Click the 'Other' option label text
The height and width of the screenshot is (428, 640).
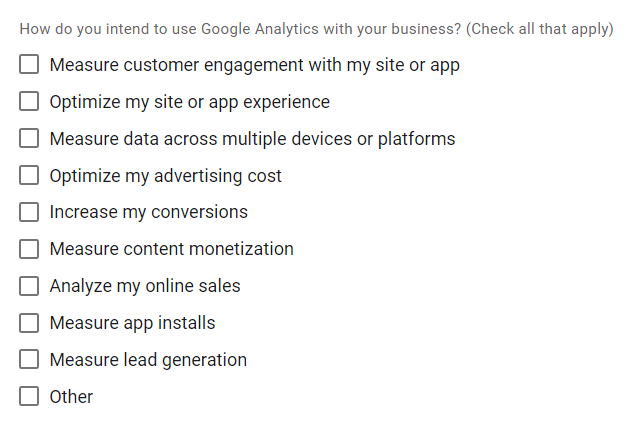(71, 397)
